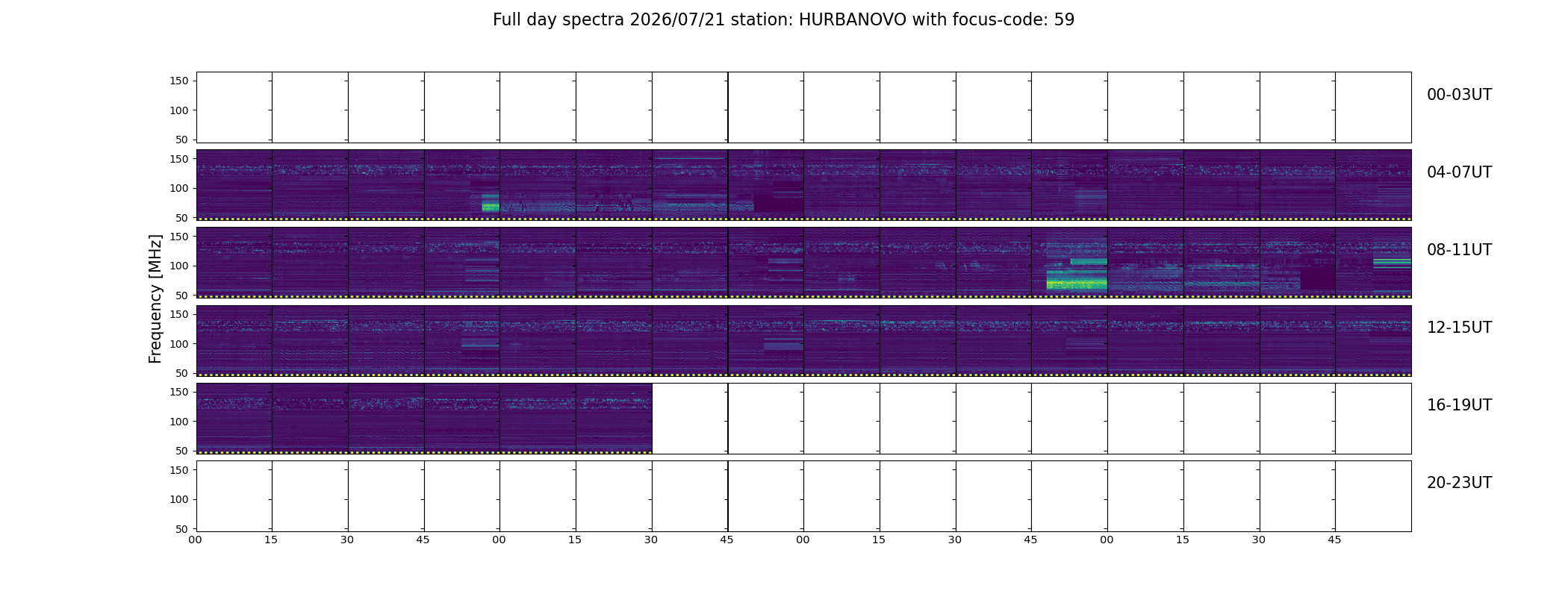Click the last spectrogram panel in the 16-19UT row

tap(614, 418)
